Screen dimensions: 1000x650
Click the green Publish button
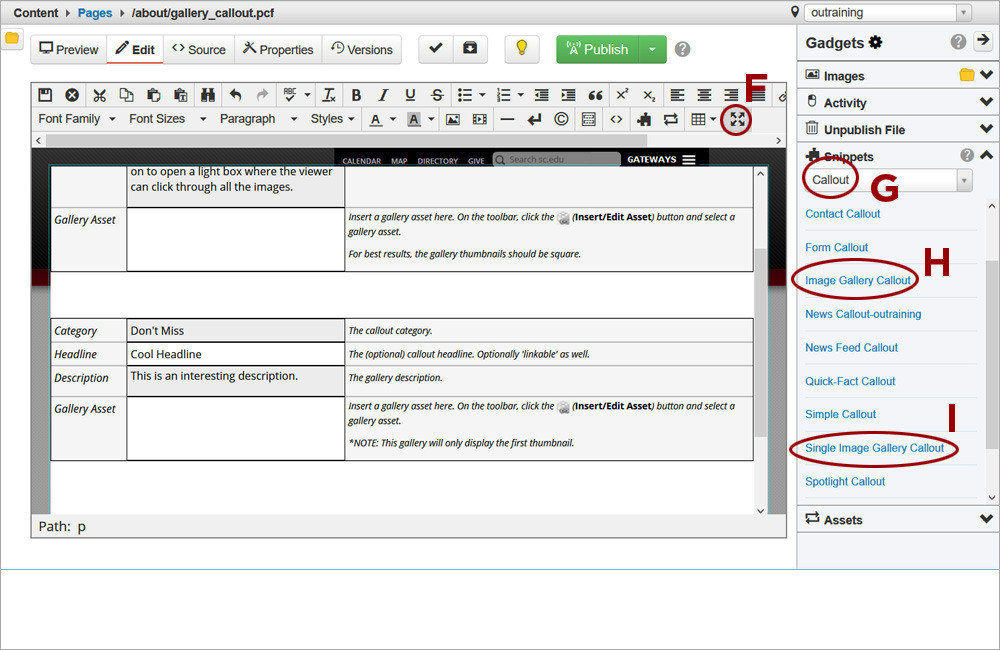pos(598,49)
